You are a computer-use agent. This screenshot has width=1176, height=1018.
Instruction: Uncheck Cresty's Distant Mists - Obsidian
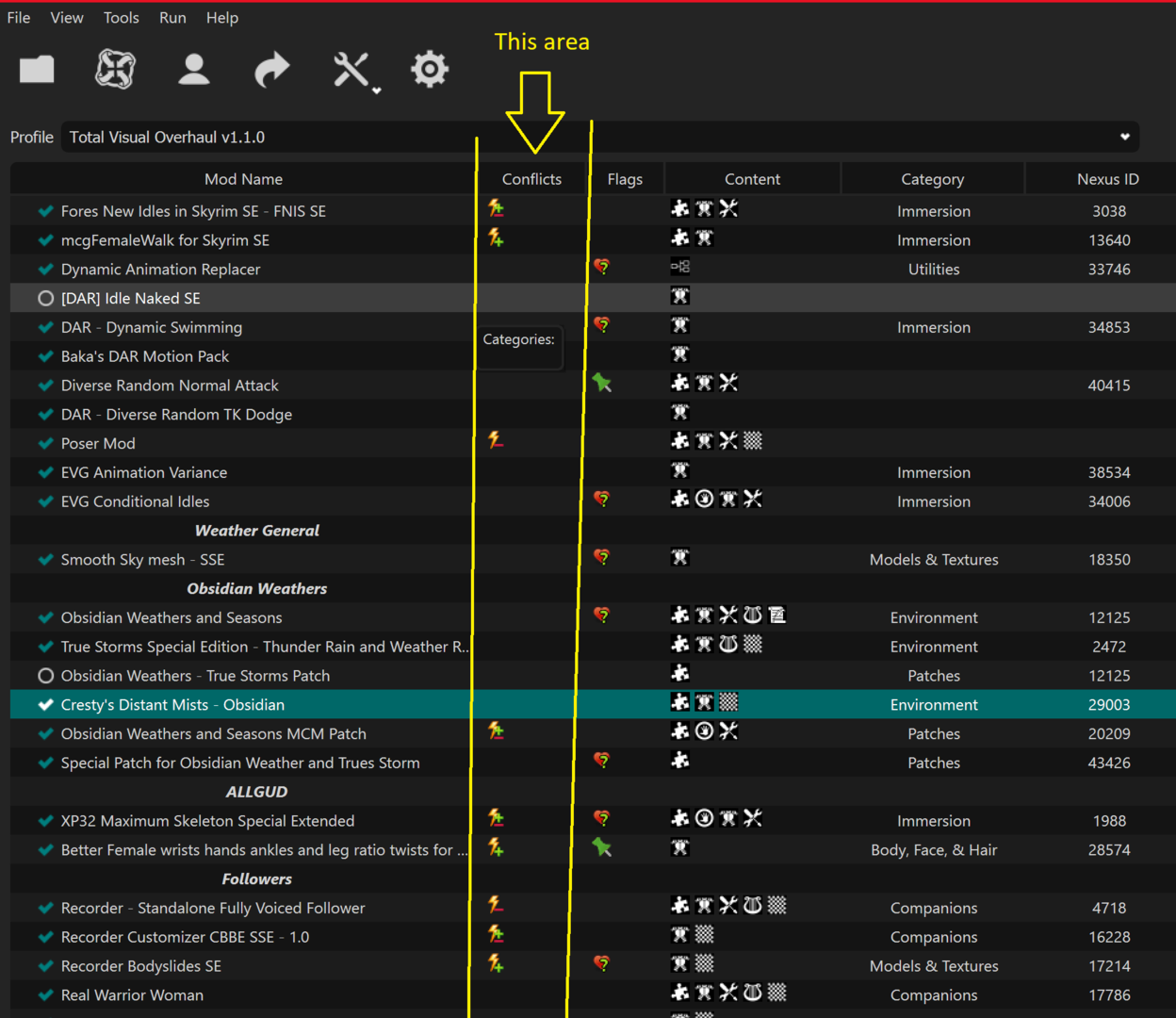[45, 704]
